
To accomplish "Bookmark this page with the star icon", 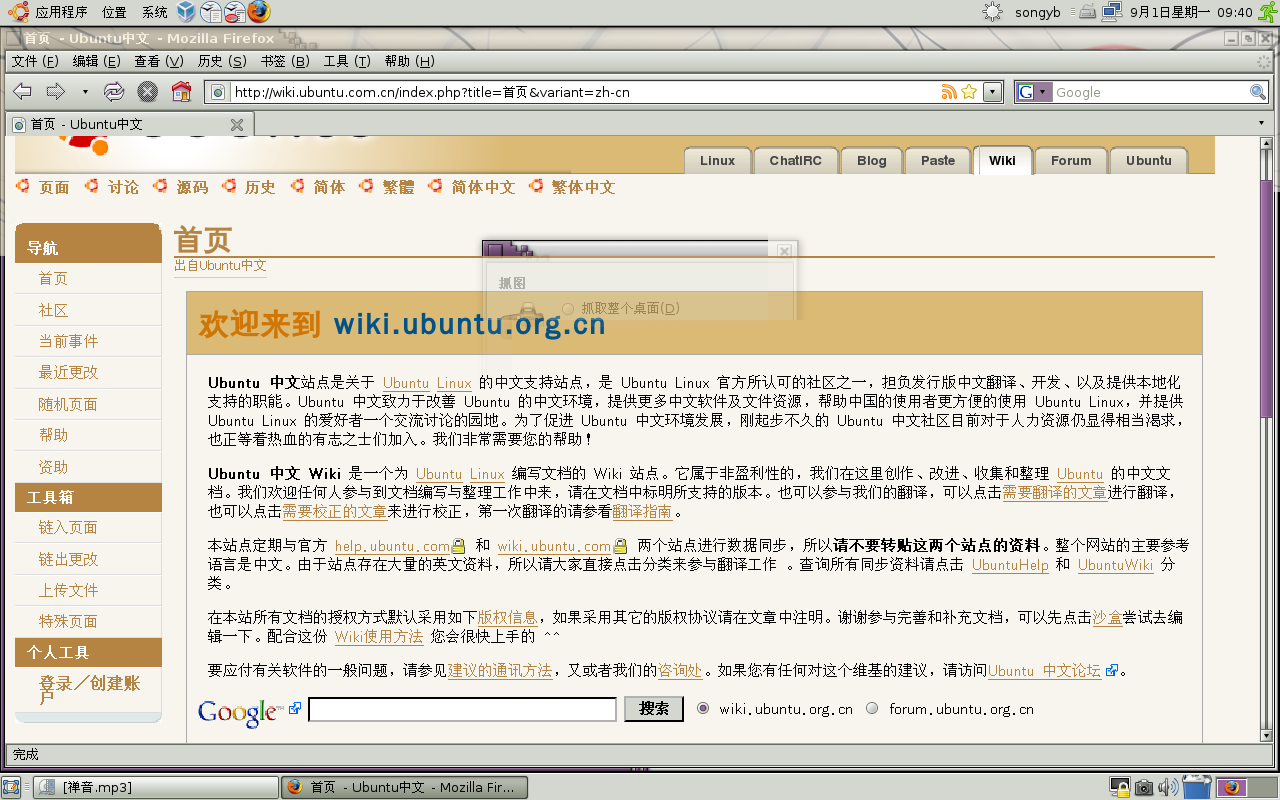I will 968,92.
